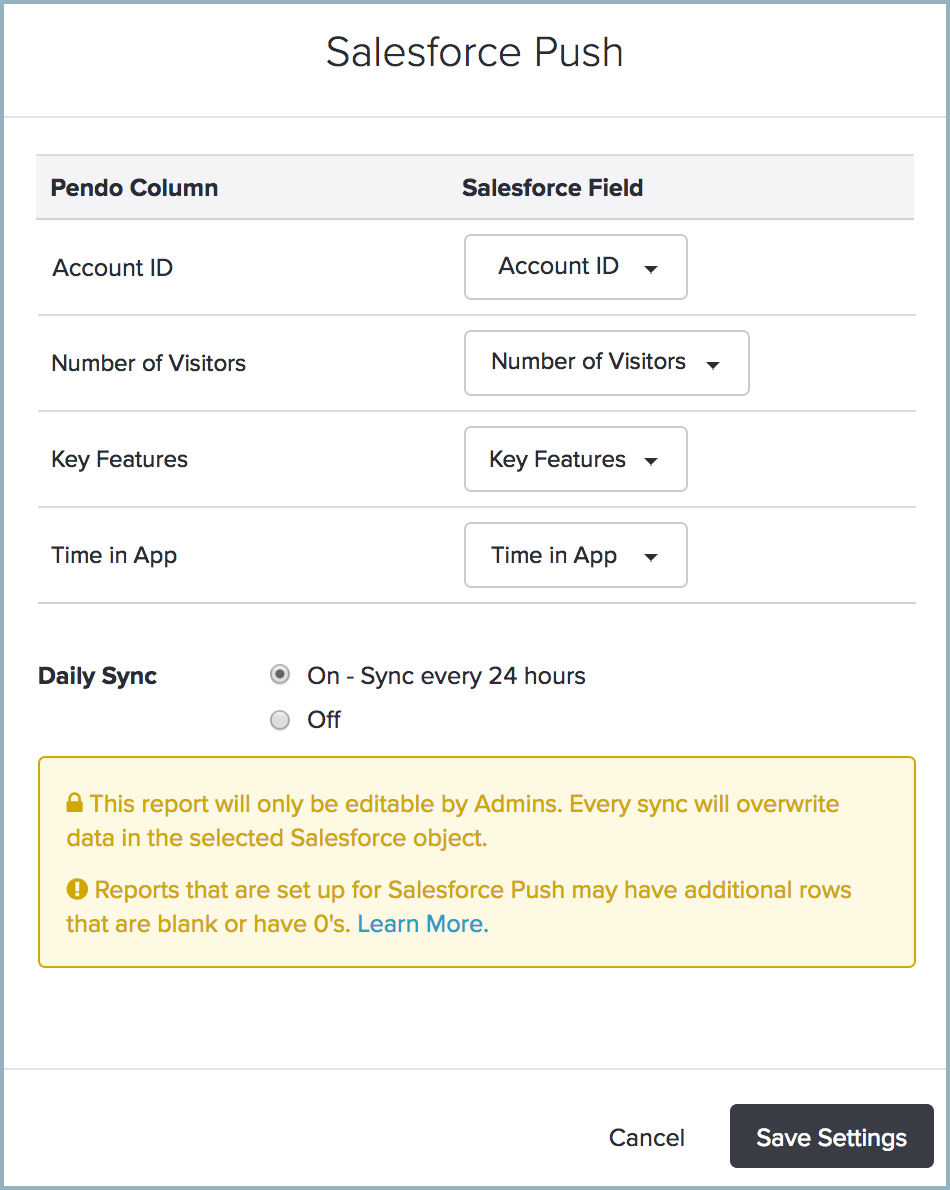Click the Salesforce Field header
Viewport: 950px width, 1190px height.
[552, 187]
